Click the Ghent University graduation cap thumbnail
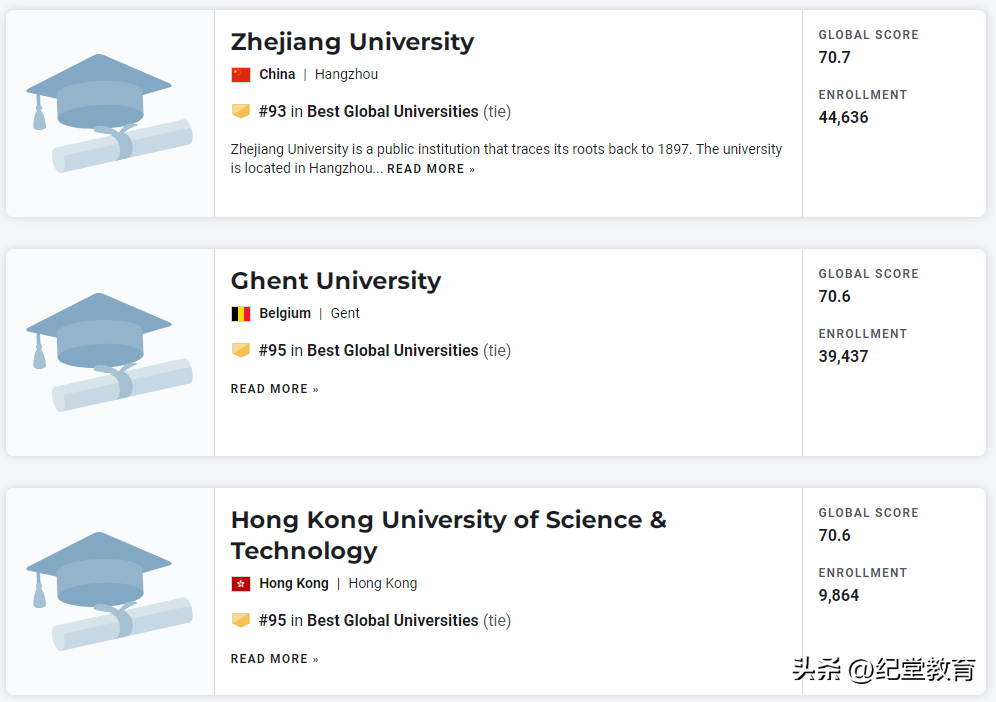The width and height of the screenshot is (996, 702). [109, 352]
